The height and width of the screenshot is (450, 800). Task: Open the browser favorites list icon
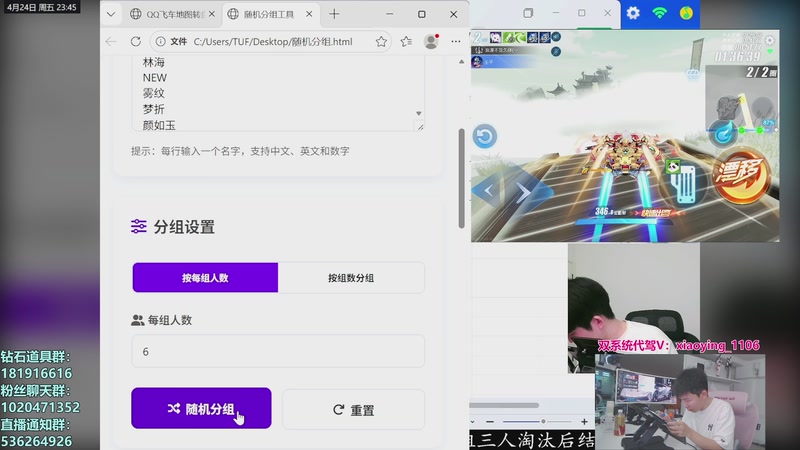point(406,42)
